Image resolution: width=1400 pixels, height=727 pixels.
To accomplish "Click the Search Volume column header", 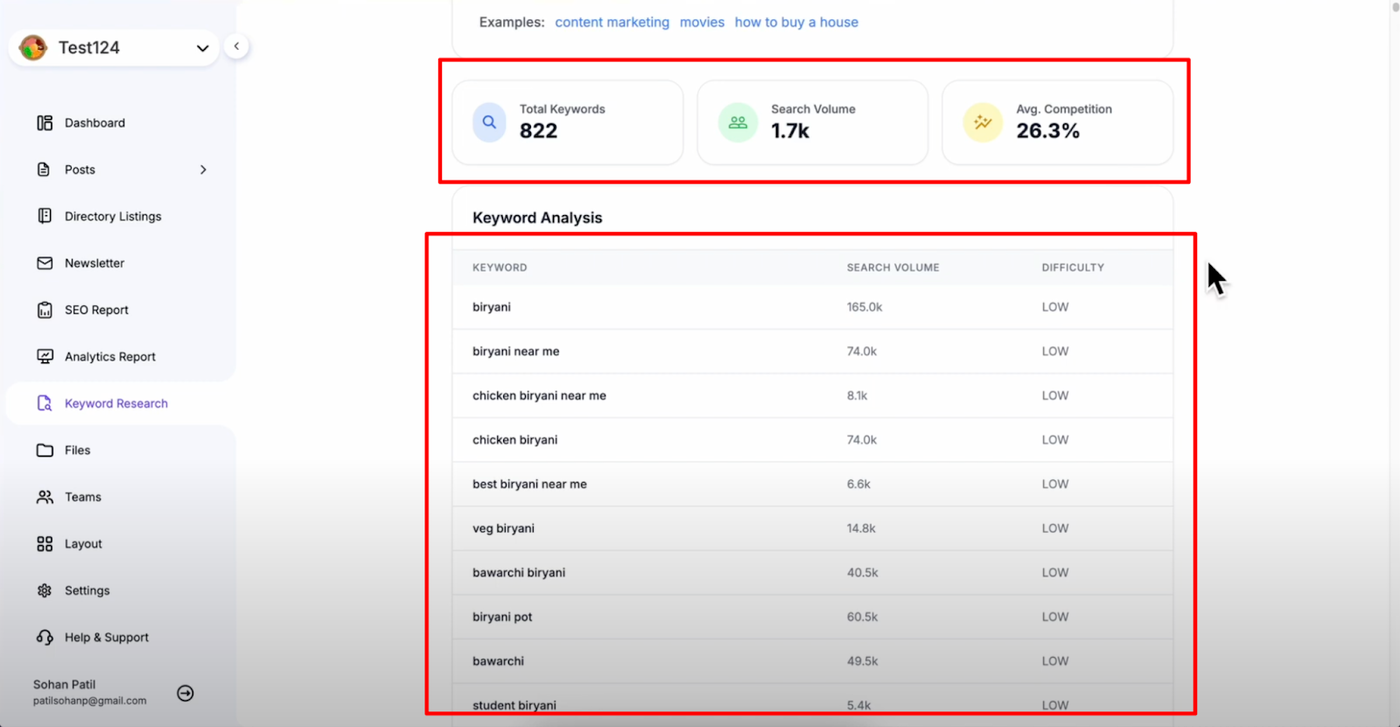I will (x=893, y=268).
